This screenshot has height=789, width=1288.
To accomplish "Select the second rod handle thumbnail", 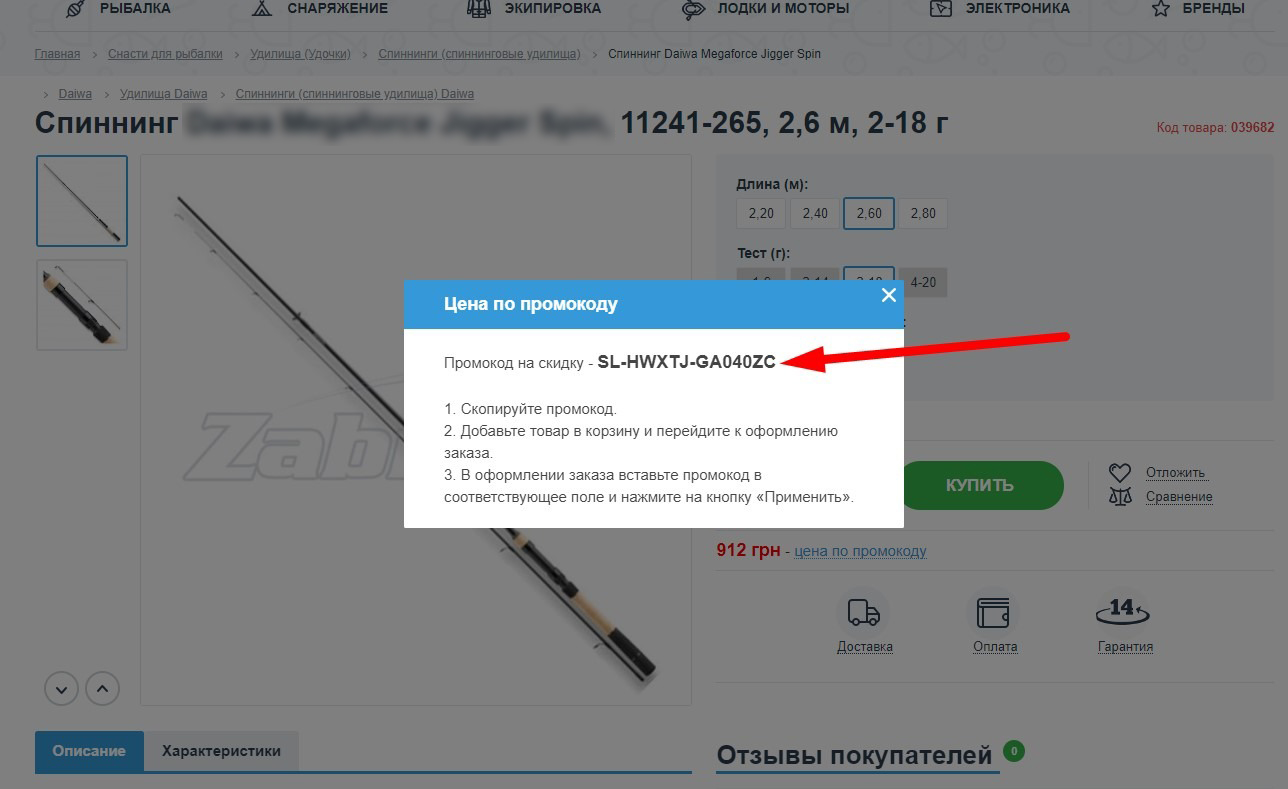I will click(x=82, y=305).
